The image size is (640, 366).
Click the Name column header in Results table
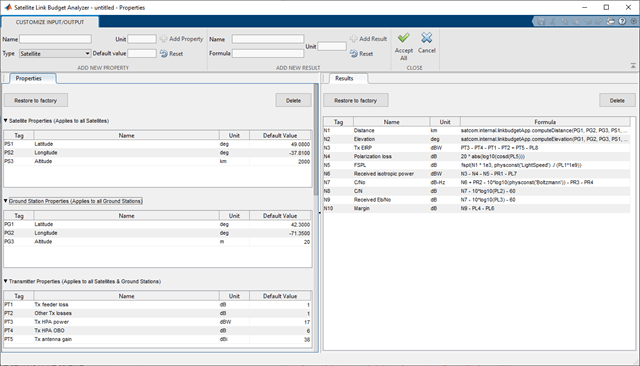[x=391, y=122]
